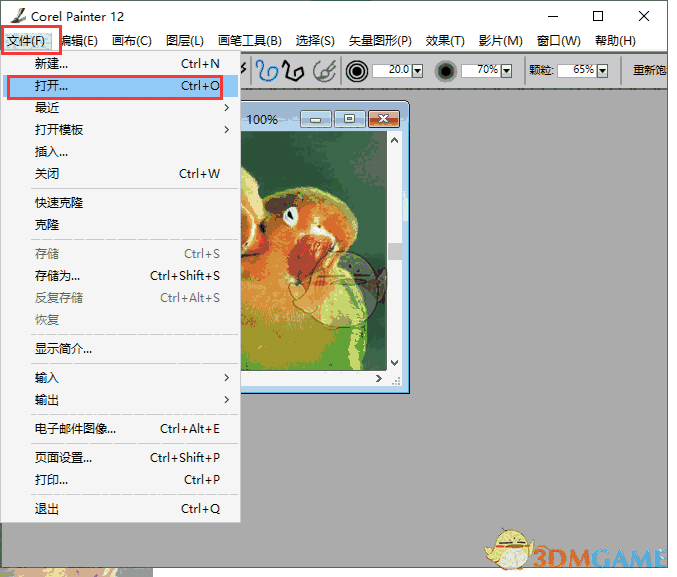The image size is (677, 577).
Task: Choose 显示简介... menu entry
Action: coord(120,349)
